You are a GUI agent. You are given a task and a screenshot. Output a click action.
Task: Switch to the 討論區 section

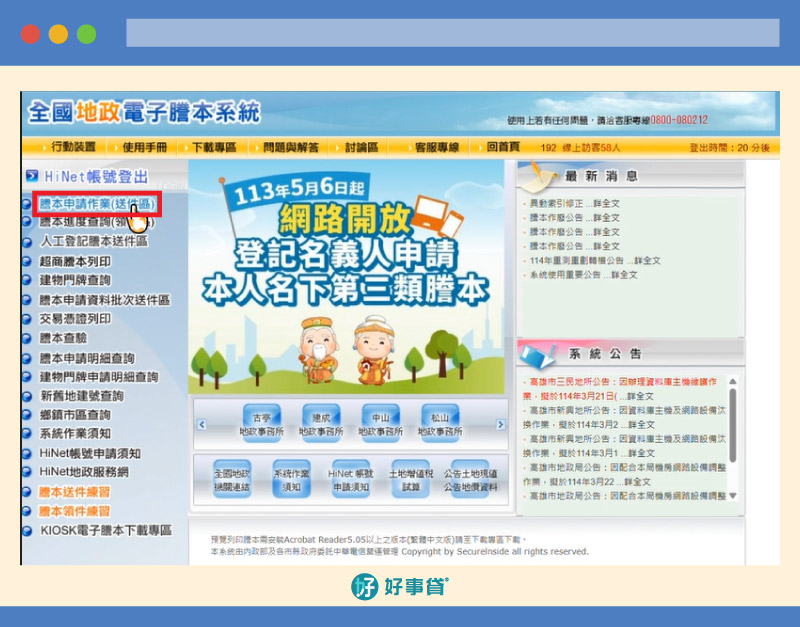(358, 147)
